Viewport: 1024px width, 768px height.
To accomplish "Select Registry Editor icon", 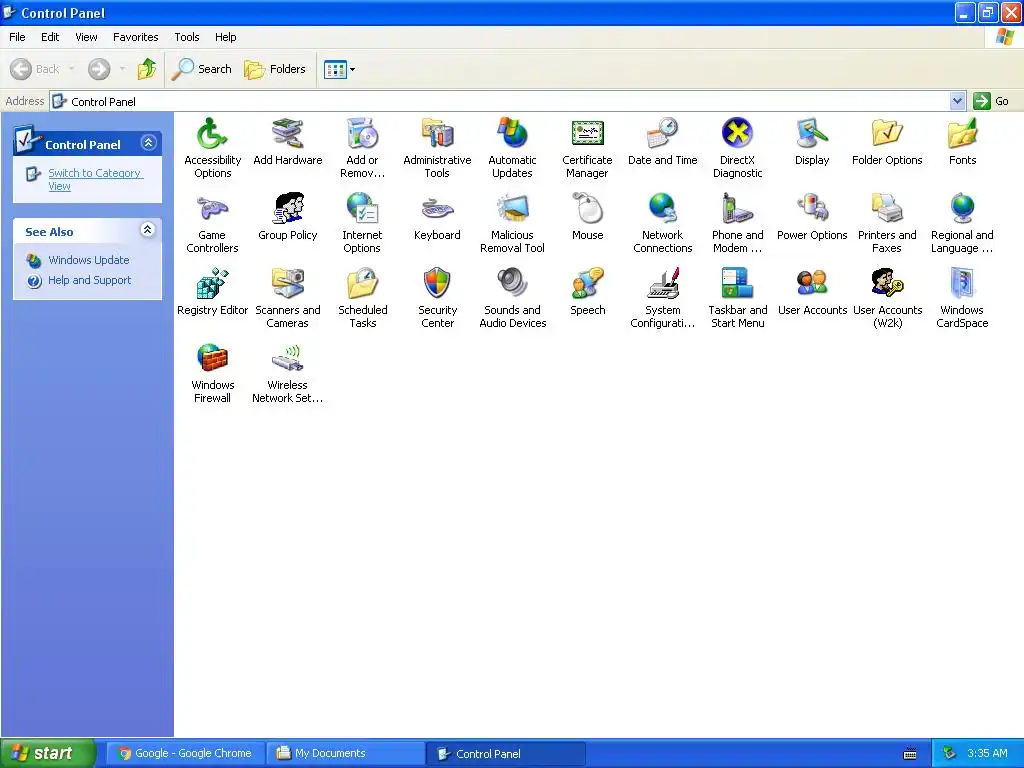I will point(212,285).
